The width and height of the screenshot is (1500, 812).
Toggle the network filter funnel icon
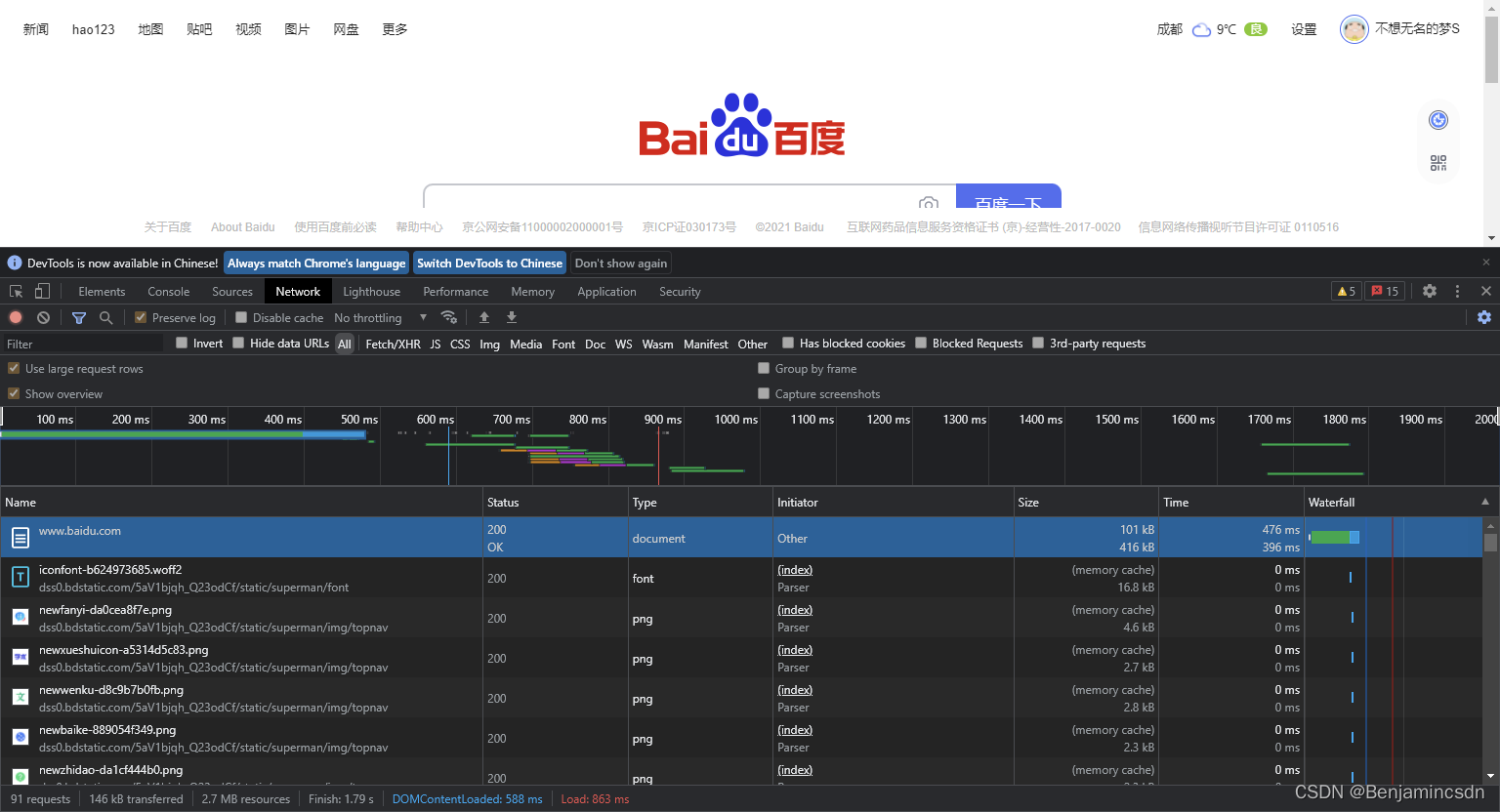[79, 317]
